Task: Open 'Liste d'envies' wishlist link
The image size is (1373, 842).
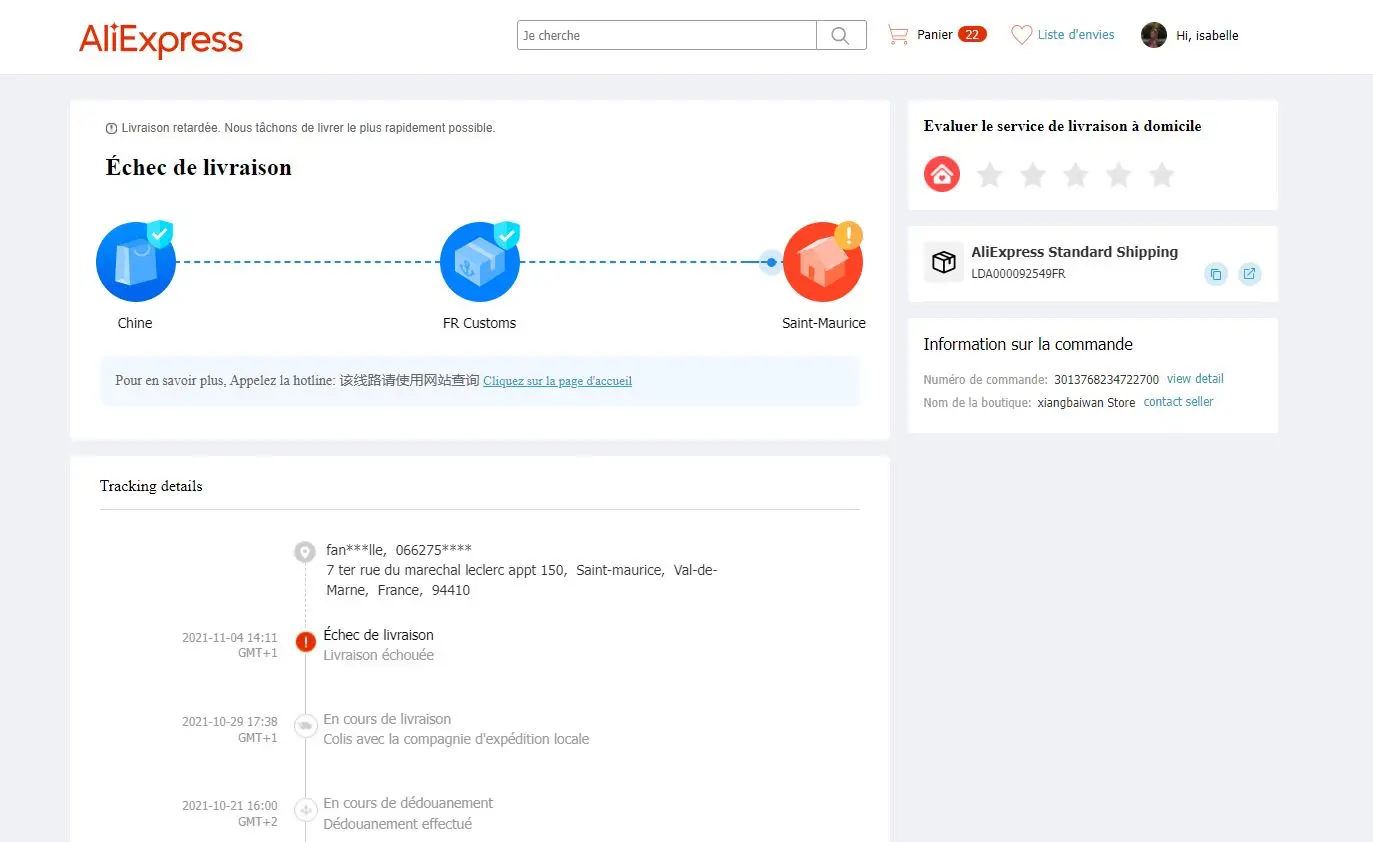Action: point(1076,35)
